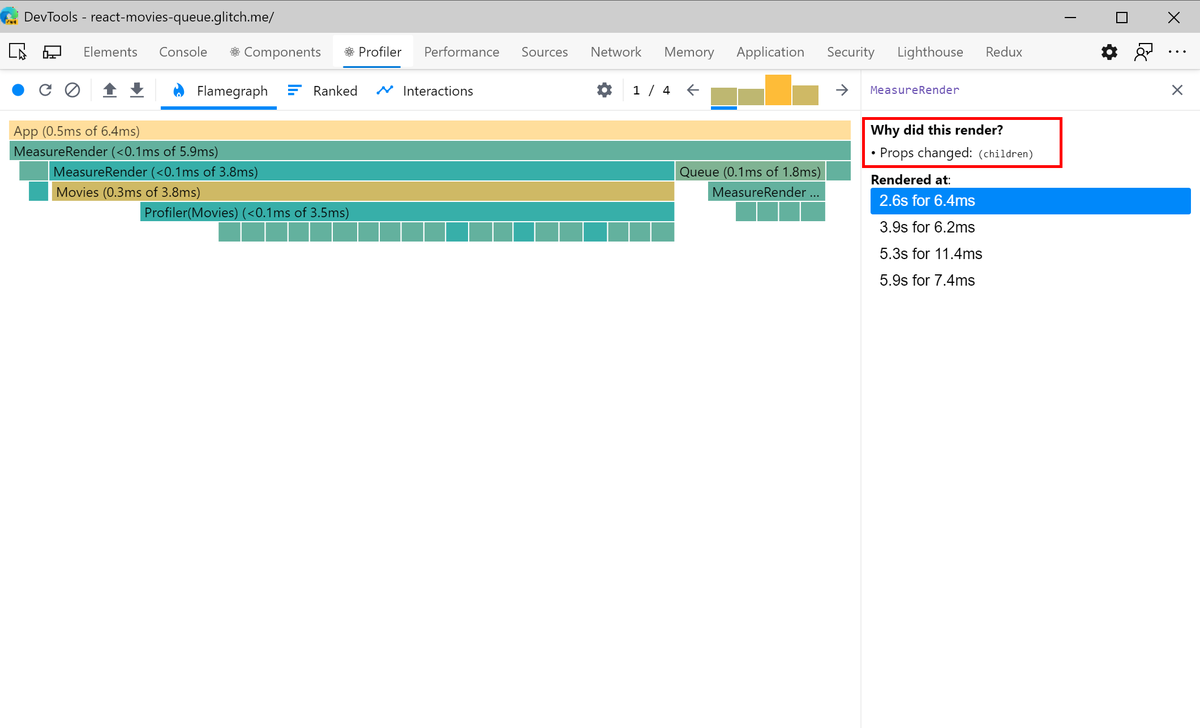The image size is (1200, 728).
Task: Toggle the device emulation toolbar
Action: [52, 51]
